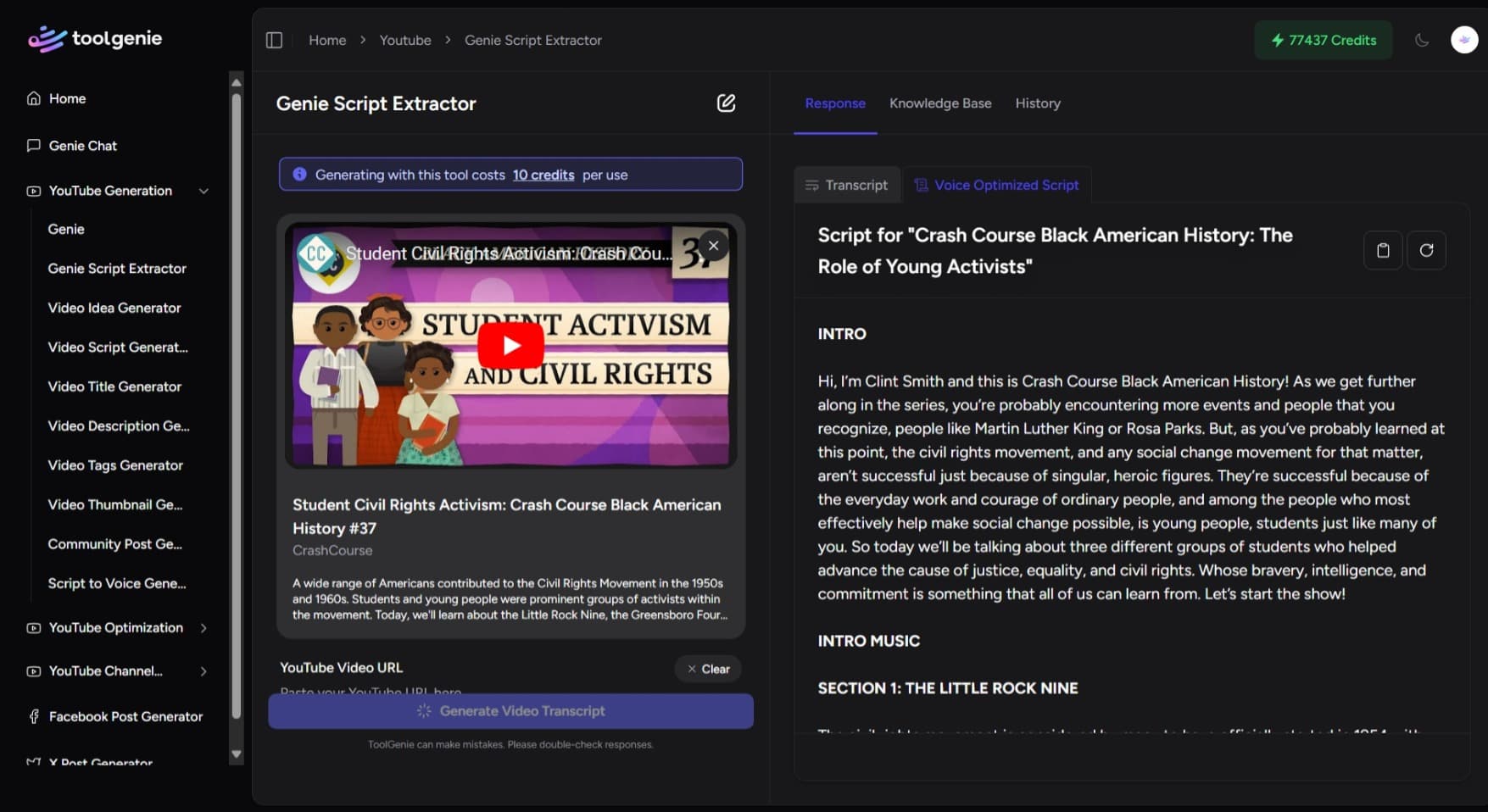1488x812 pixels.
Task: Click the video description text
Action: tap(510, 598)
